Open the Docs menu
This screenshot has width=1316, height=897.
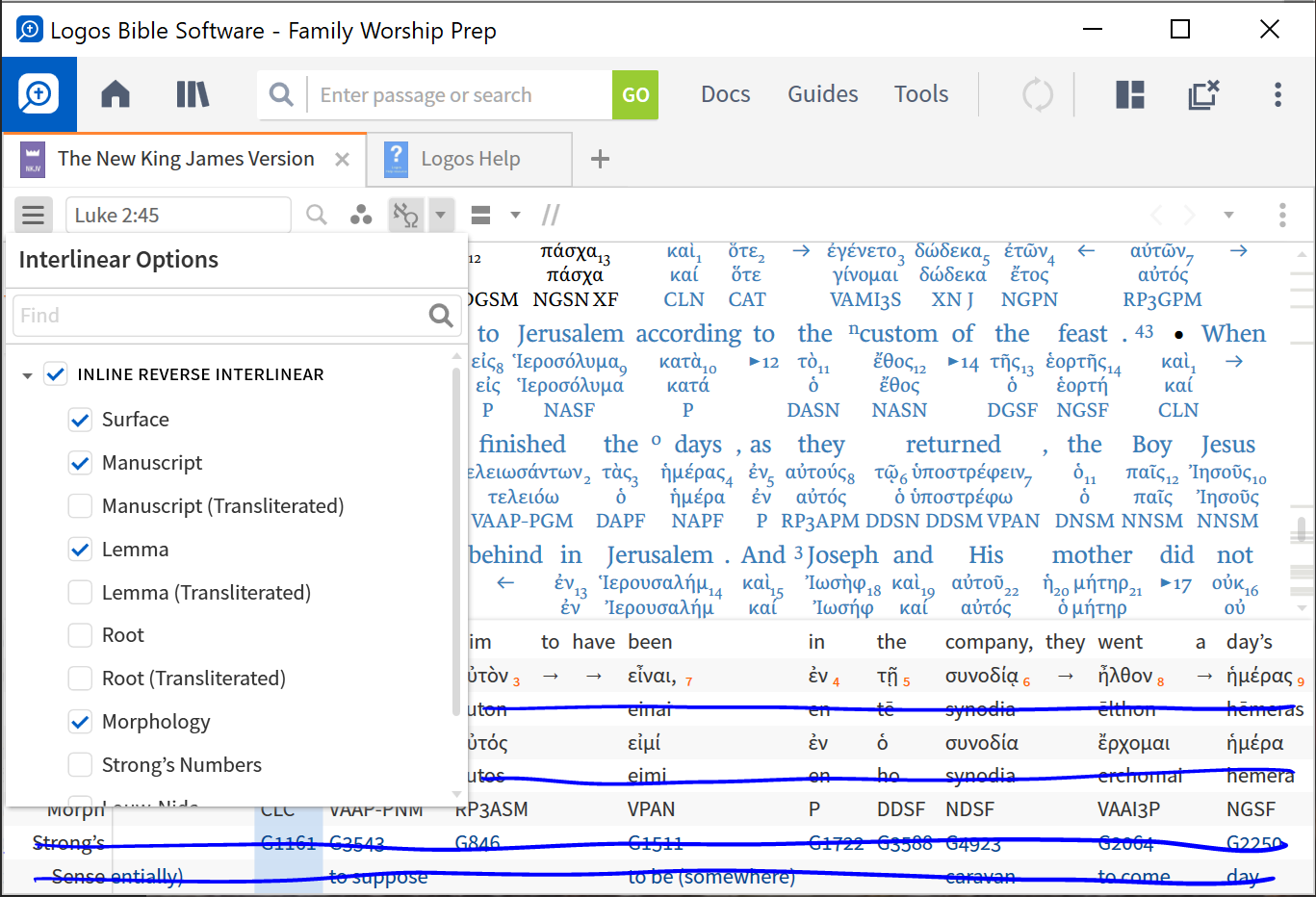tap(726, 94)
